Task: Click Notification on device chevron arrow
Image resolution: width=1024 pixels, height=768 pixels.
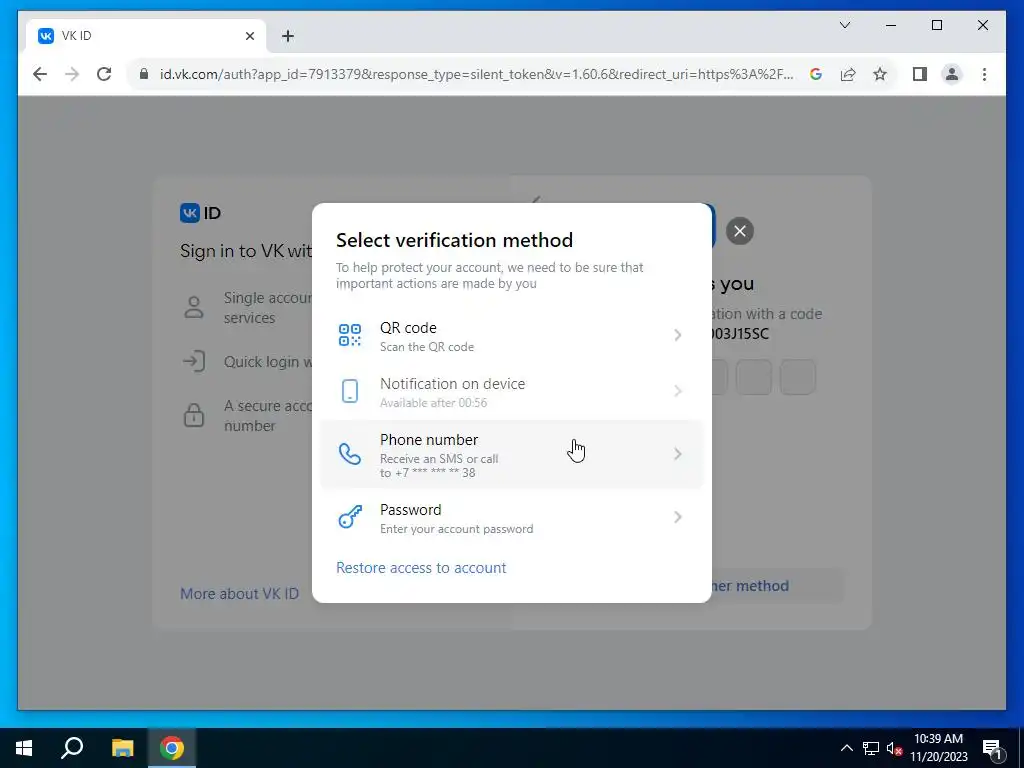Action: coord(677,391)
